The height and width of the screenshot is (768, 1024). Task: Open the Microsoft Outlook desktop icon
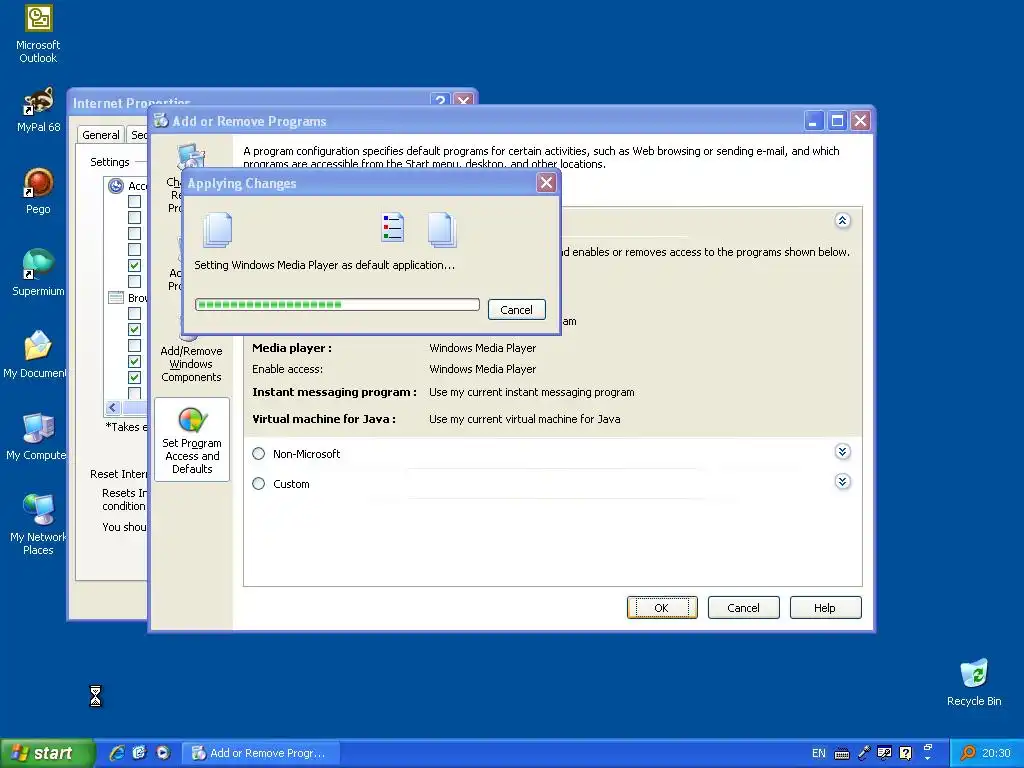click(x=38, y=34)
